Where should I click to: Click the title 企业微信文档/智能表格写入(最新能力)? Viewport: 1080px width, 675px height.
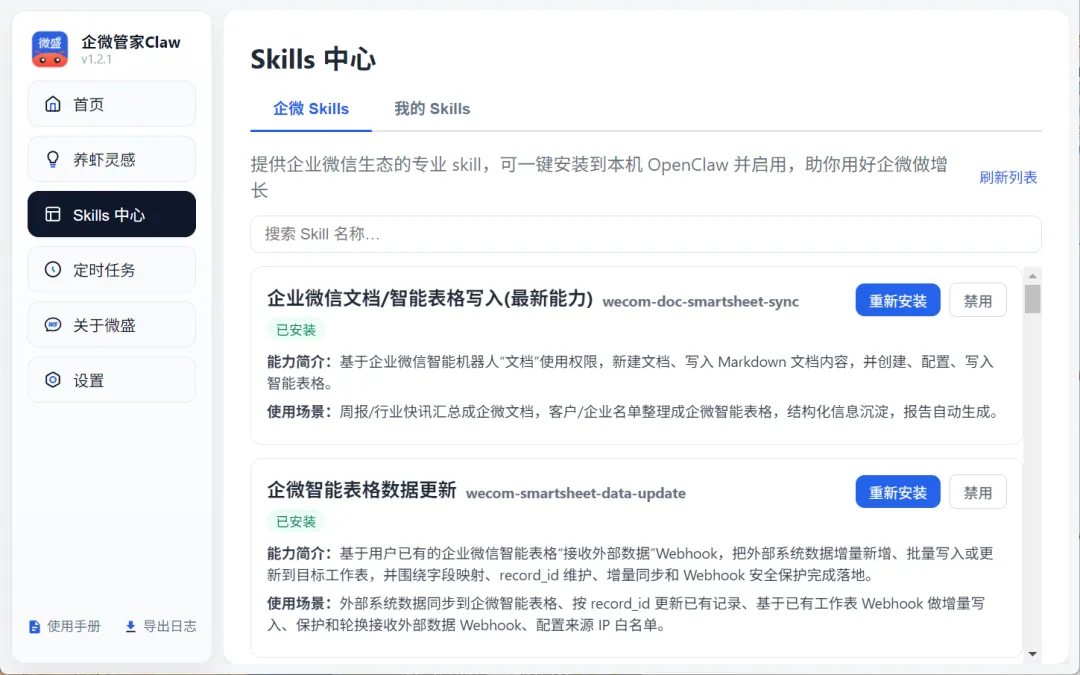430,299
